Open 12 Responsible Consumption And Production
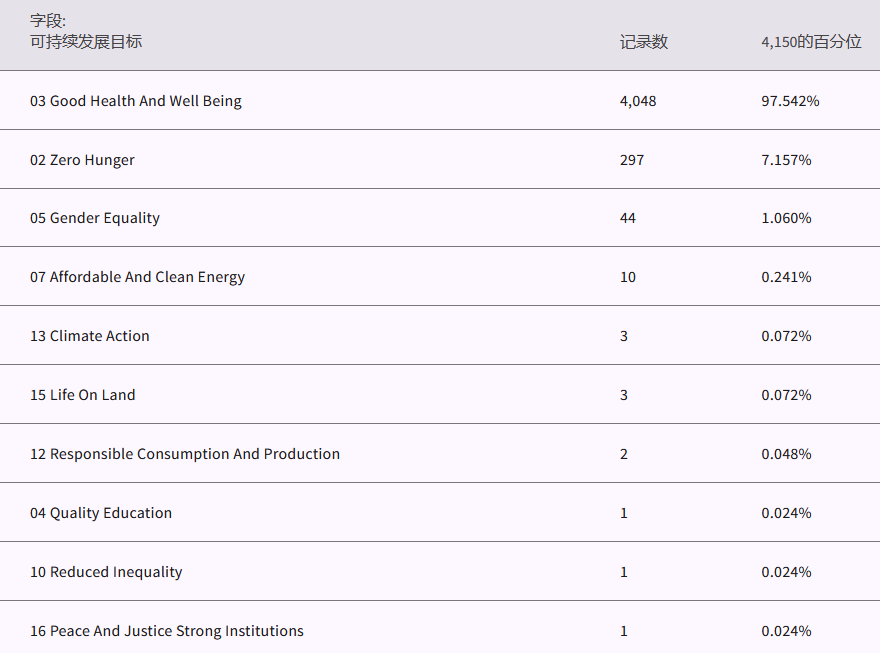This screenshot has width=880, height=653. tap(185, 454)
